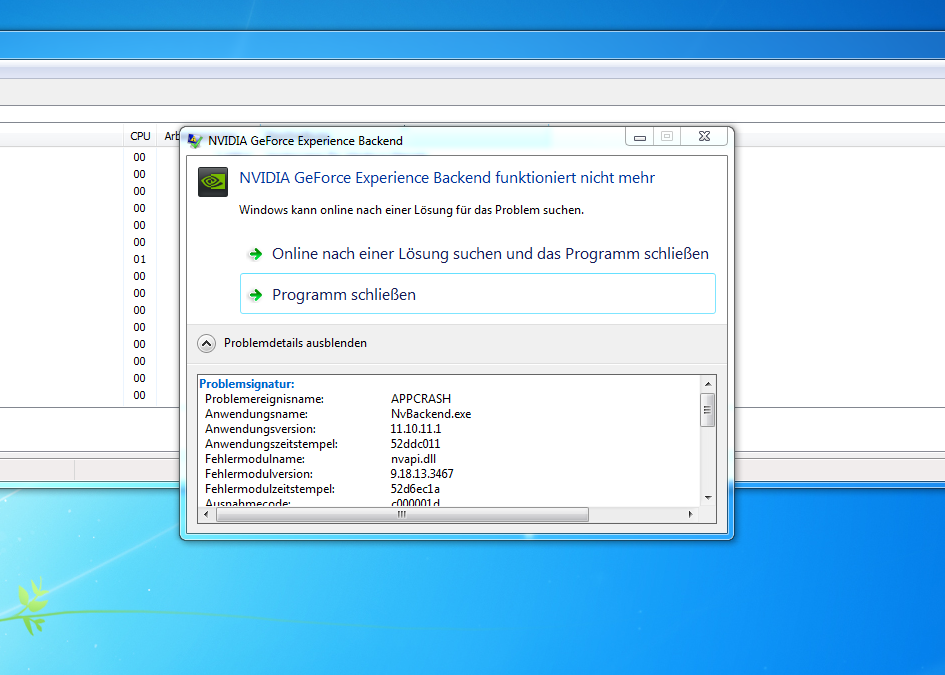Viewport: 945px width, 675px height.
Task: Select NvBackend.exe application name value
Action: (x=431, y=414)
